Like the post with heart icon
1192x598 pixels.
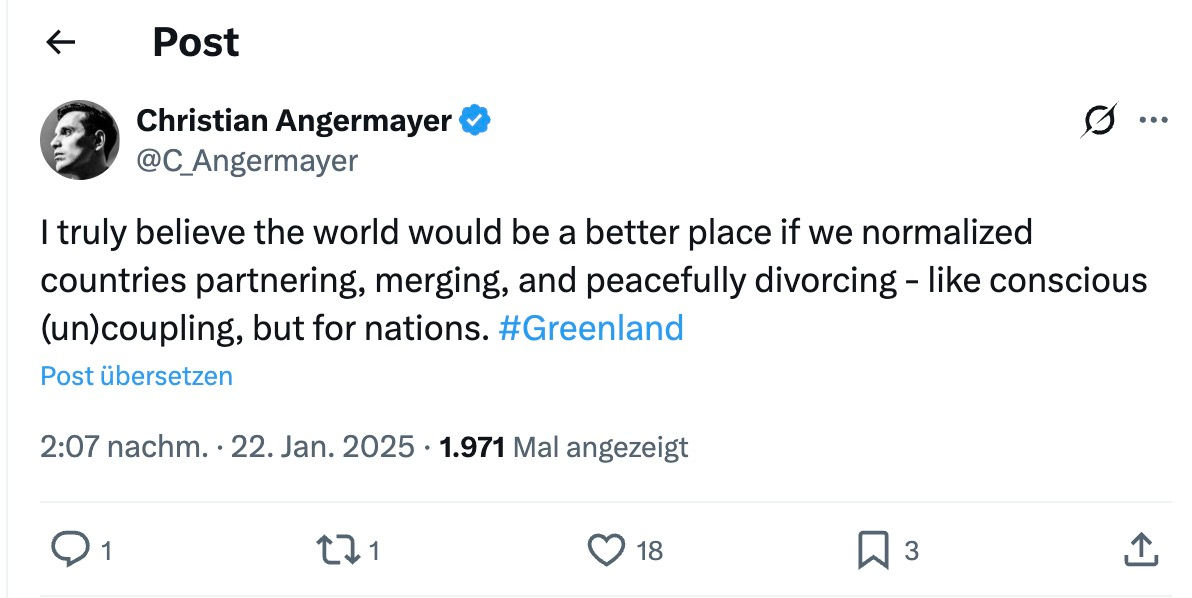pyautogui.click(x=605, y=549)
